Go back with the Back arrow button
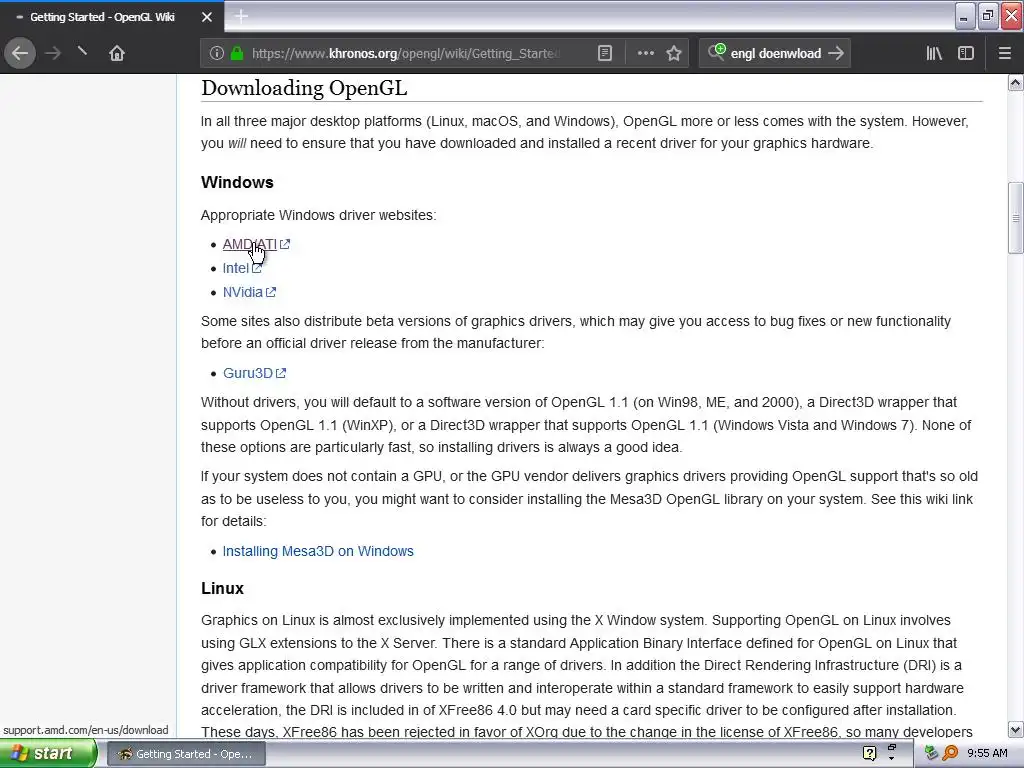Screen dimensions: 1024x768 pyautogui.click(x=20, y=54)
